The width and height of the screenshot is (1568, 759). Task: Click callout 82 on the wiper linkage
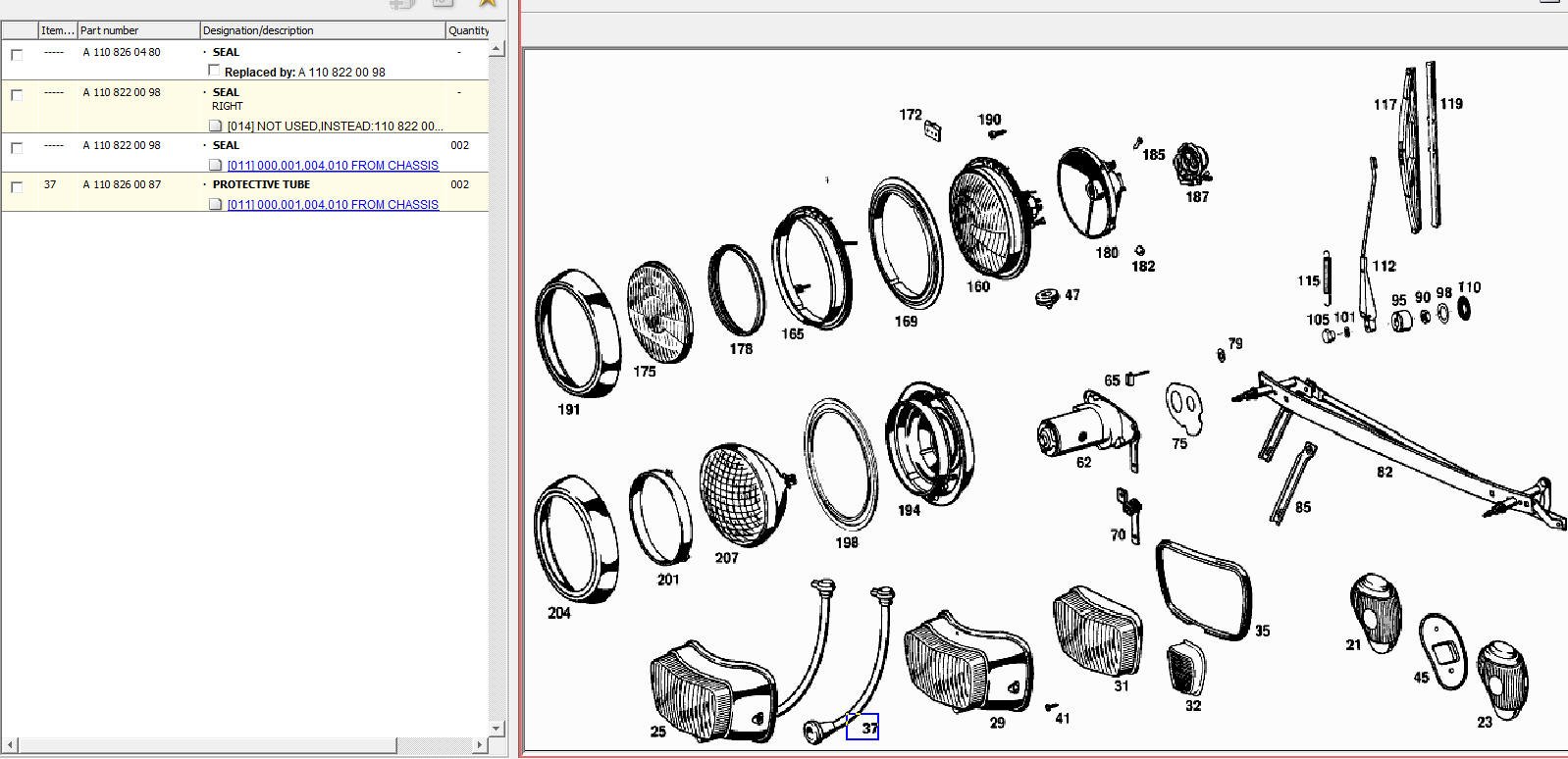(x=1385, y=472)
